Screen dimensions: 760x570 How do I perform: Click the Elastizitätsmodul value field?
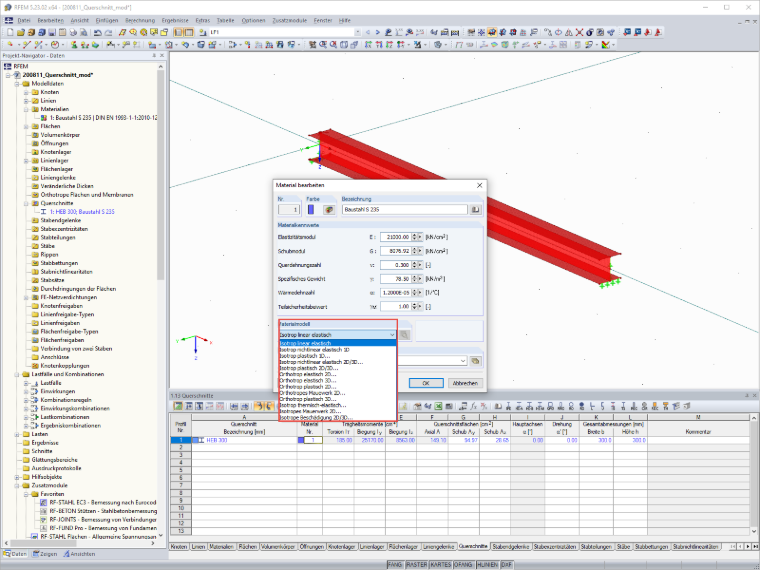pyautogui.click(x=396, y=237)
